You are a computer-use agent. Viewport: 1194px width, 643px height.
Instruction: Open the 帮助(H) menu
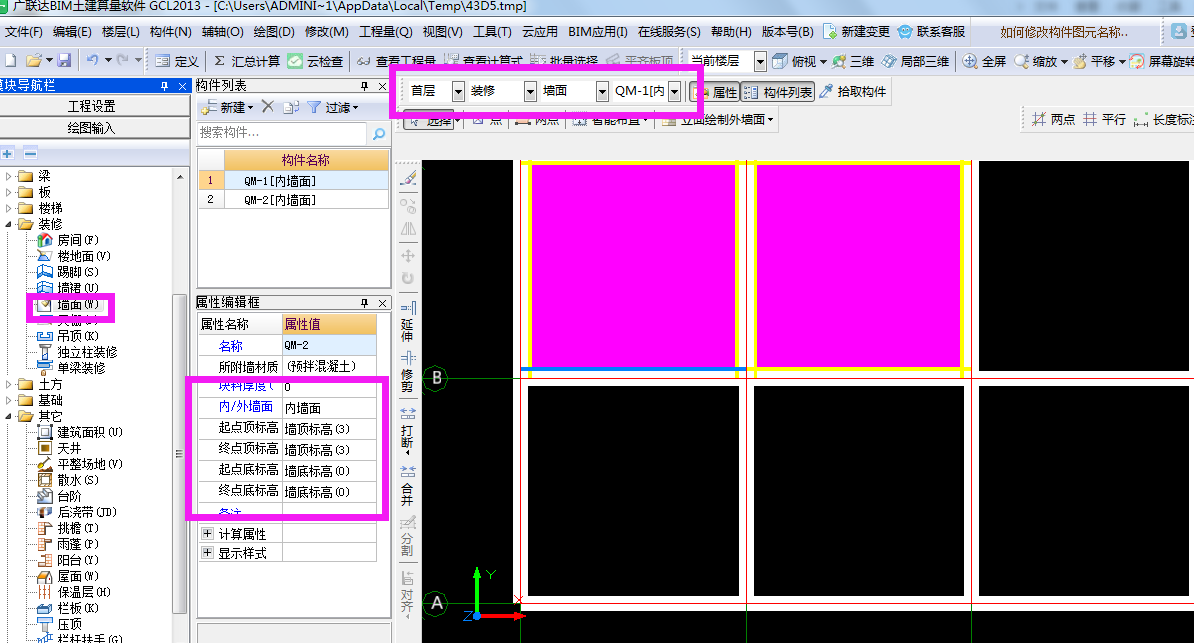click(x=731, y=32)
